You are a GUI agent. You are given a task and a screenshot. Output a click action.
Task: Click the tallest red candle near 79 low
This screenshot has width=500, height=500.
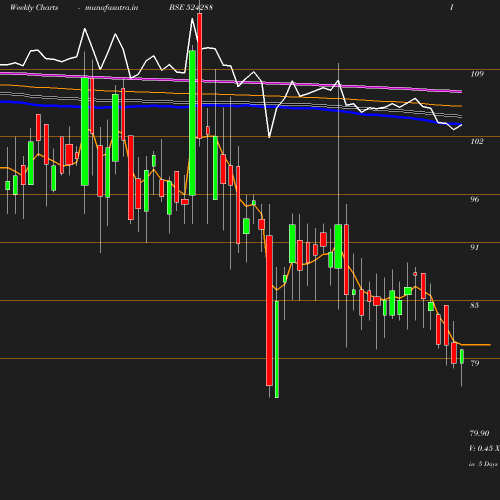[x=269, y=310]
